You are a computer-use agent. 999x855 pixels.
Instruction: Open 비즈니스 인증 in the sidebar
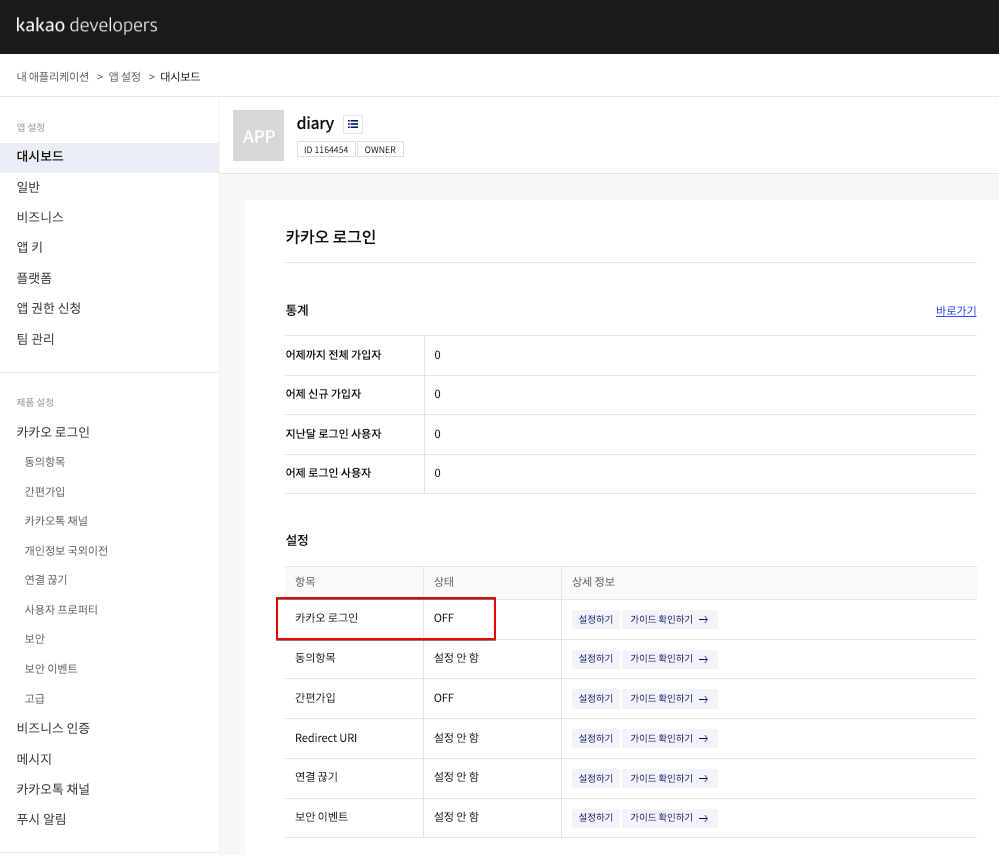tap(53, 728)
